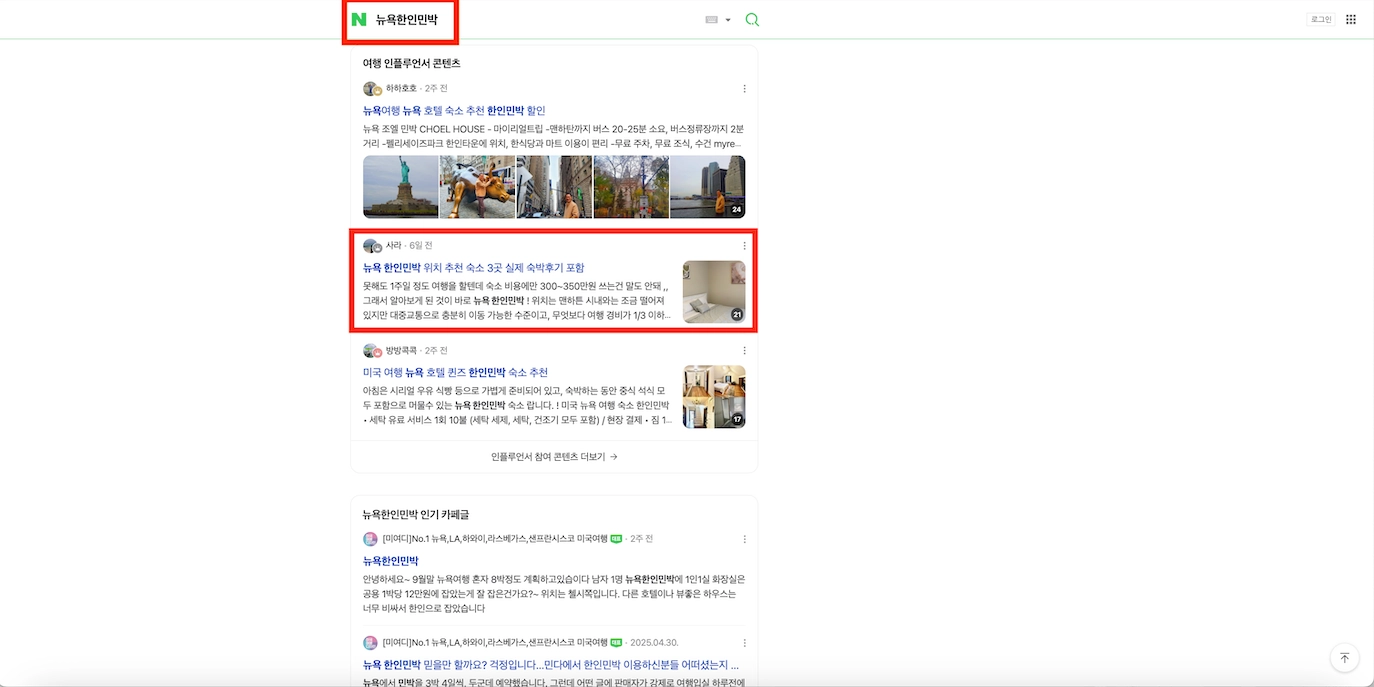The width and height of the screenshot is (1374, 687).
Task: Open the room collage thumbnail showing 17
Action: [714, 397]
